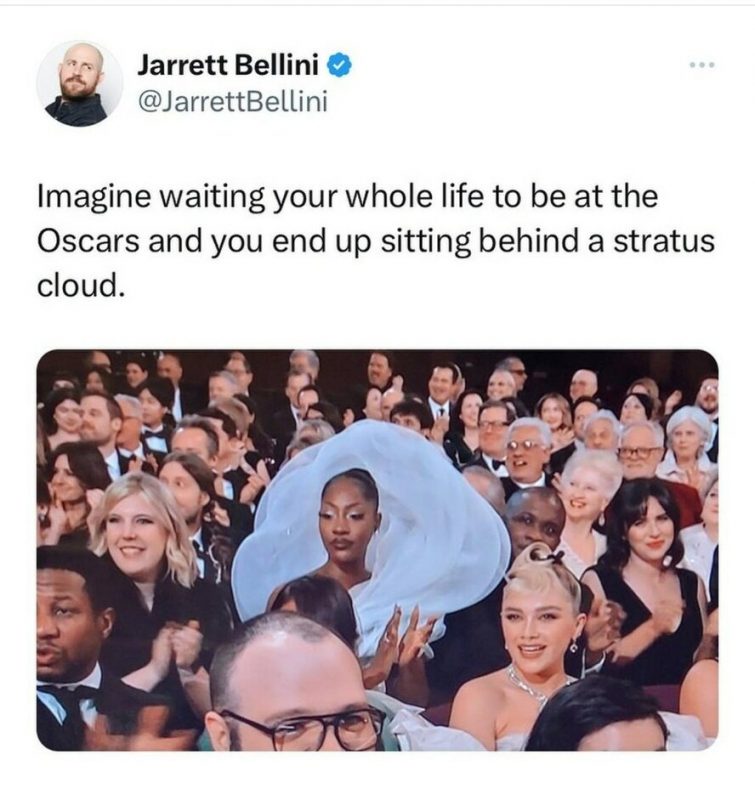Click the bald man with glasses in photo foreground
The width and height of the screenshot is (755, 800).
pos(296,684)
